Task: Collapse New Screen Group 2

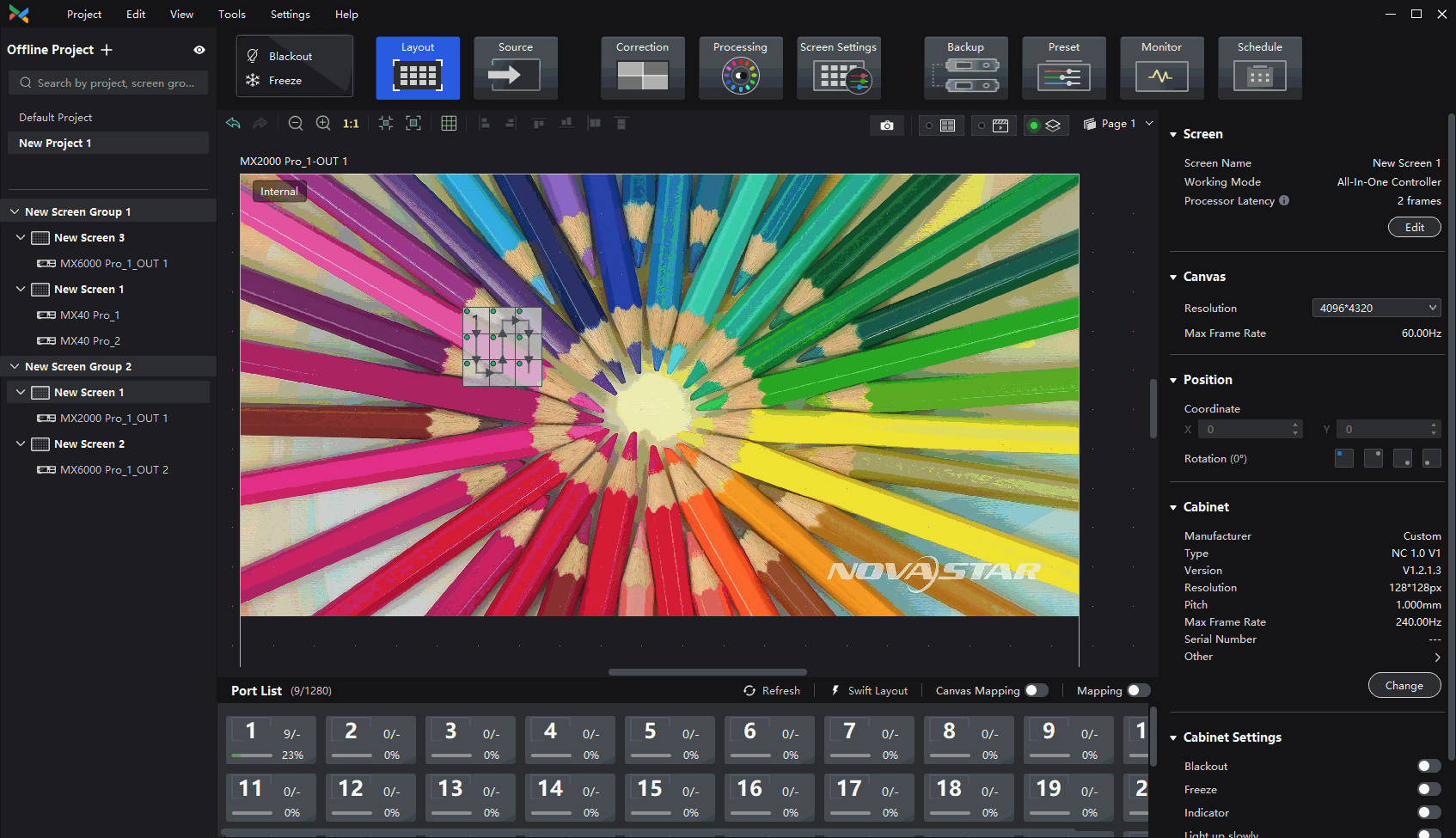Action: pyautogui.click(x=15, y=366)
